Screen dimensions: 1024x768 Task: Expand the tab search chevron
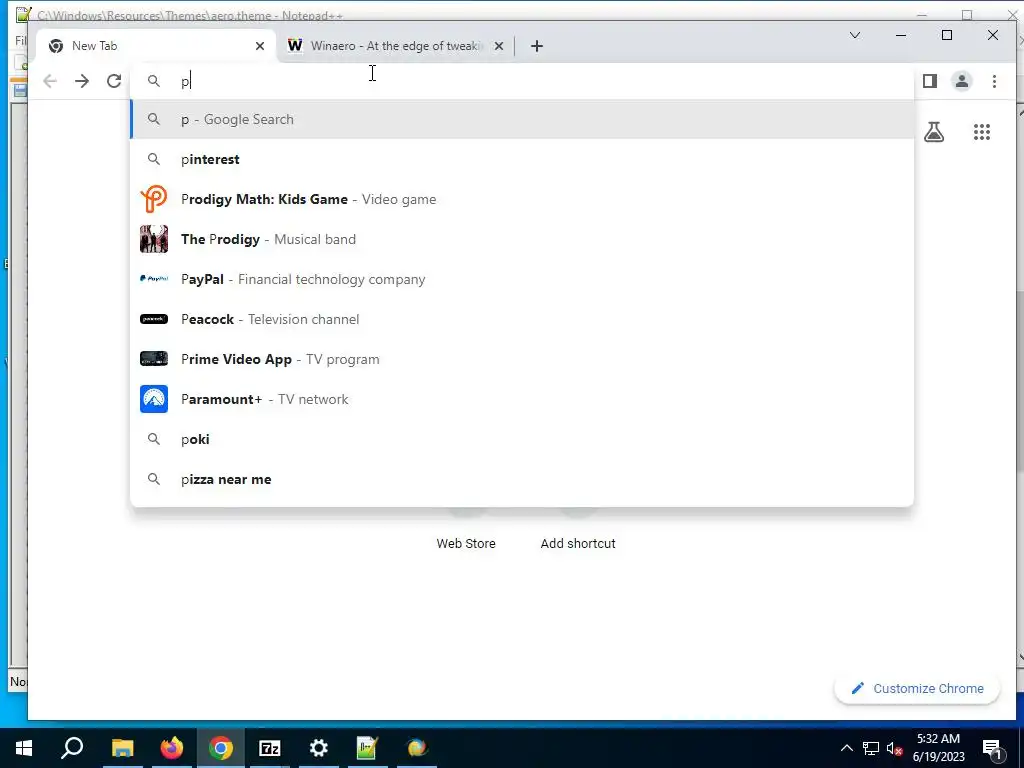pyautogui.click(x=854, y=35)
